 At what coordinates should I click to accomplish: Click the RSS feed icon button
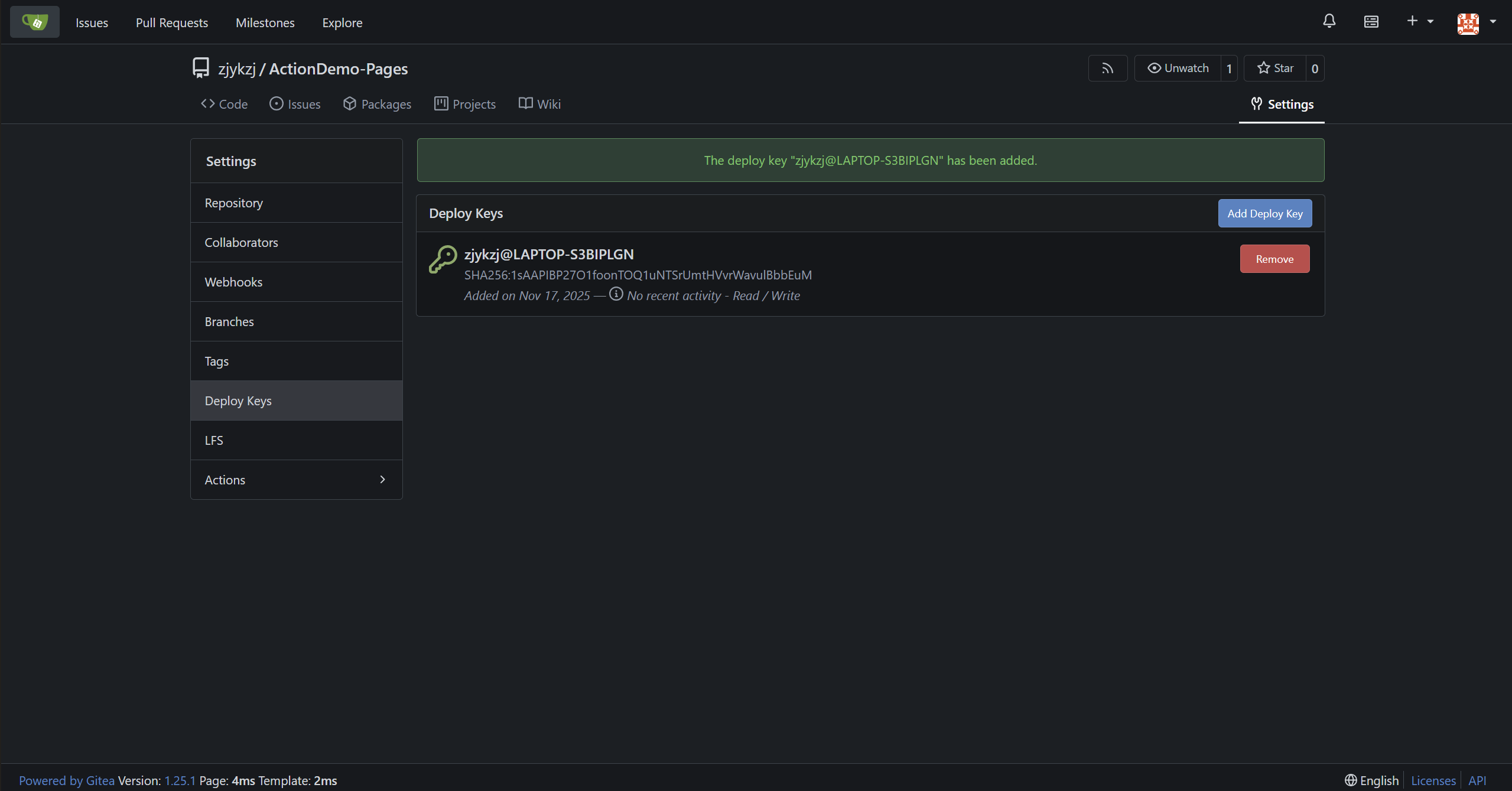1107,69
